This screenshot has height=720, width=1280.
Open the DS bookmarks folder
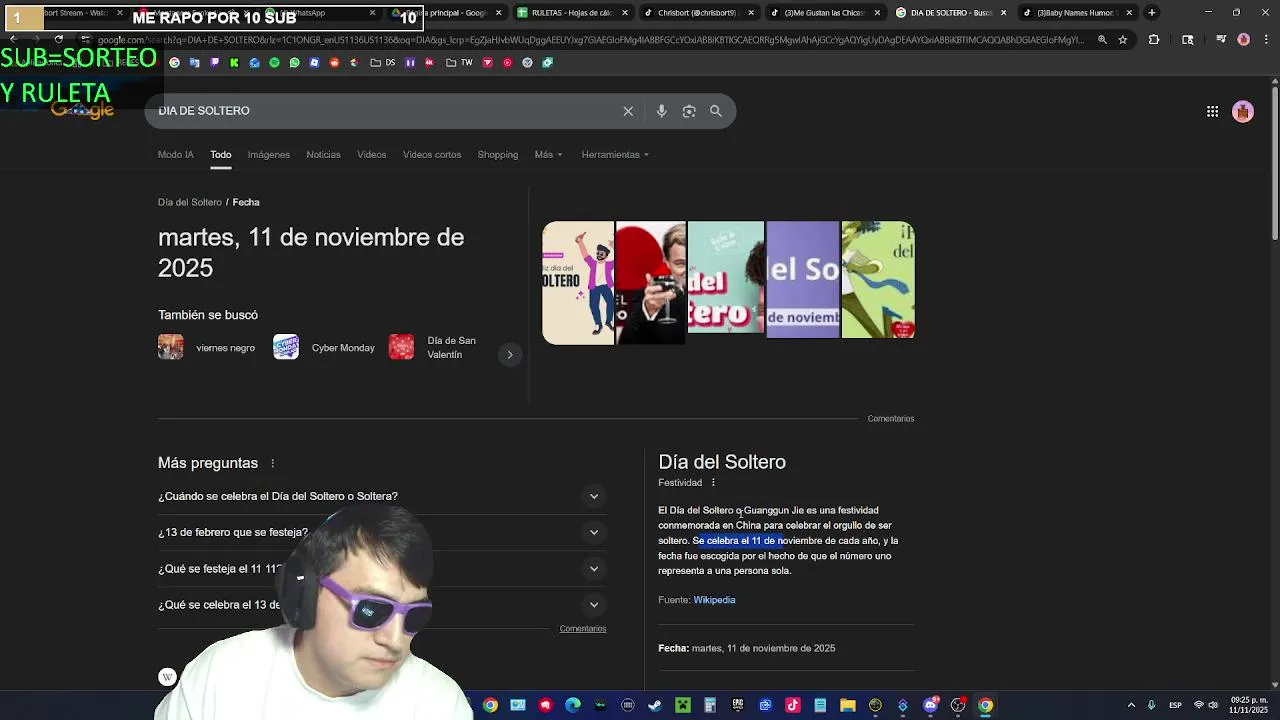pos(382,63)
